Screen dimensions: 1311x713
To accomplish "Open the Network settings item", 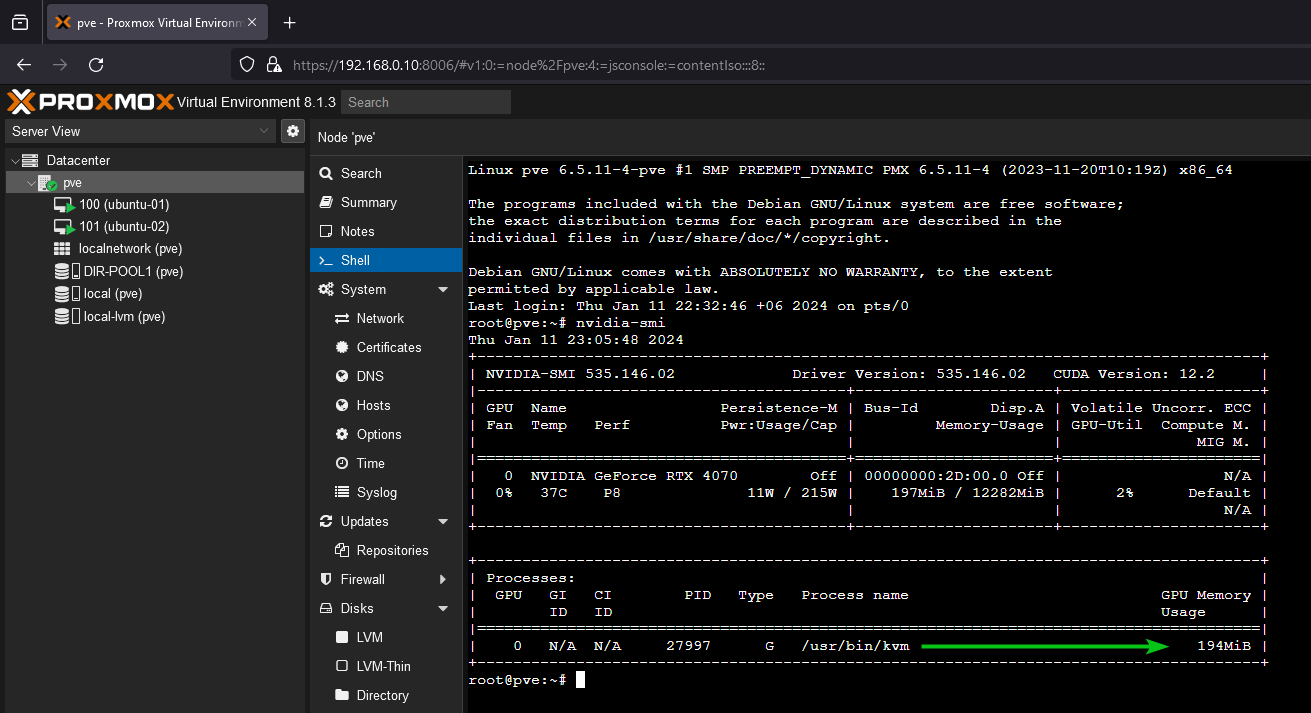I will (x=386, y=318).
